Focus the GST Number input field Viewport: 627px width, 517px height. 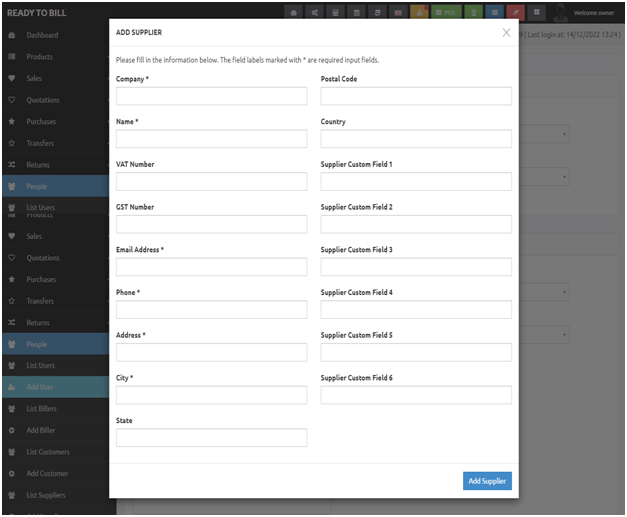212,224
